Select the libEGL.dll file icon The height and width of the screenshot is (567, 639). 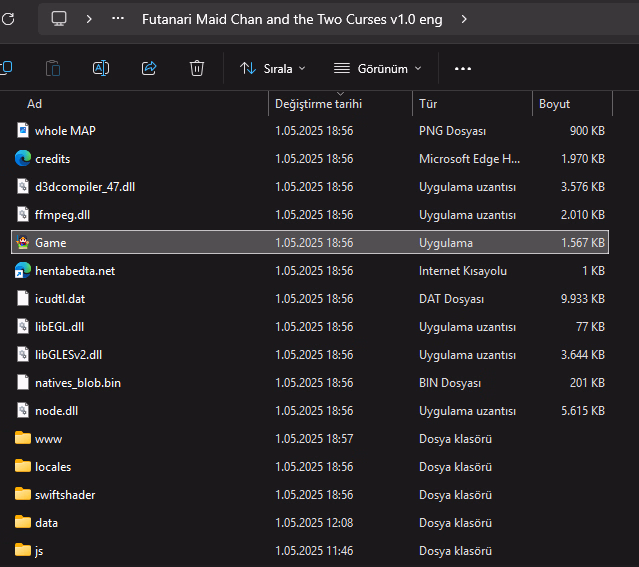(x=23, y=327)
